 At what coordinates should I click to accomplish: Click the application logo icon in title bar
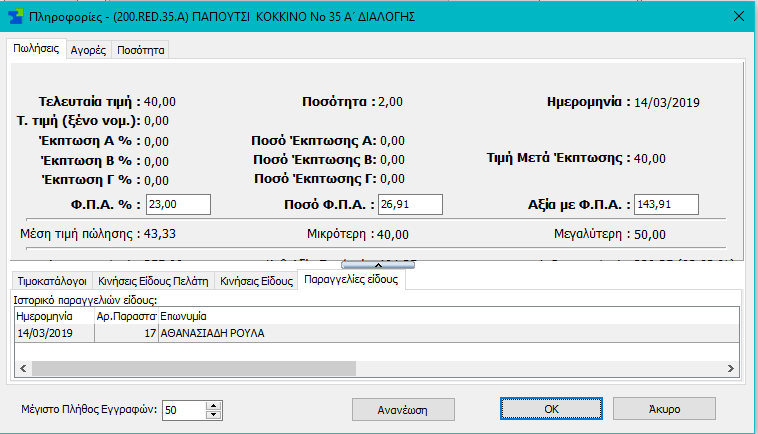coord(15,17)
